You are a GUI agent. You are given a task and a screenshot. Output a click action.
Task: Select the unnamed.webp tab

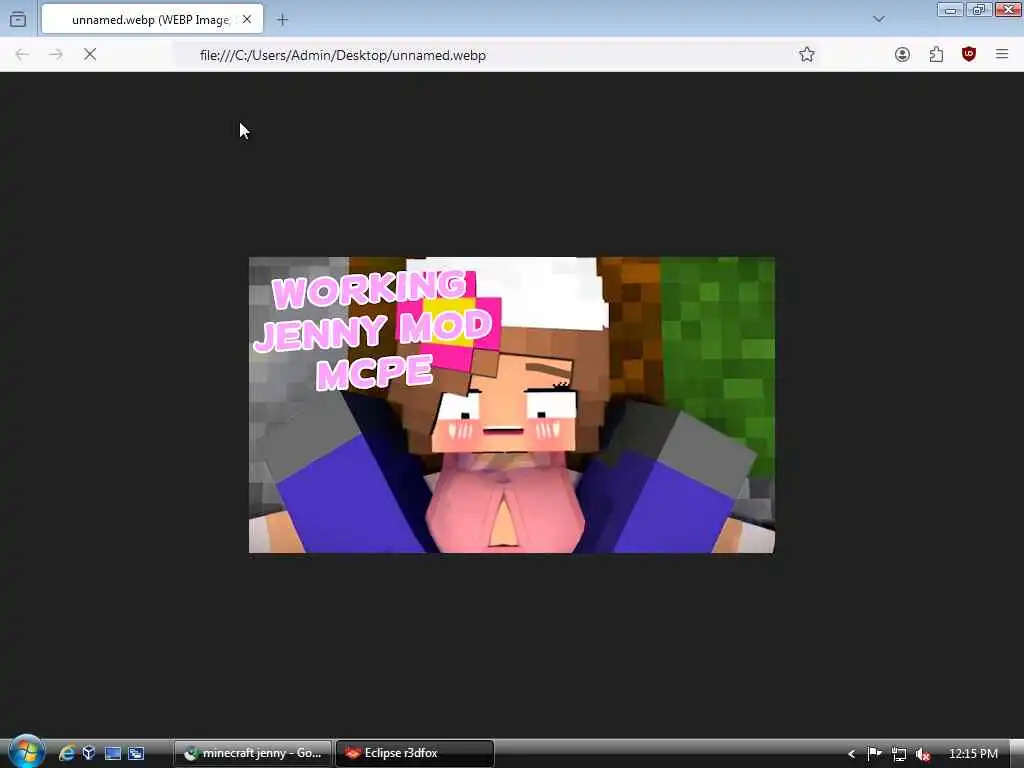coord(152,19)
